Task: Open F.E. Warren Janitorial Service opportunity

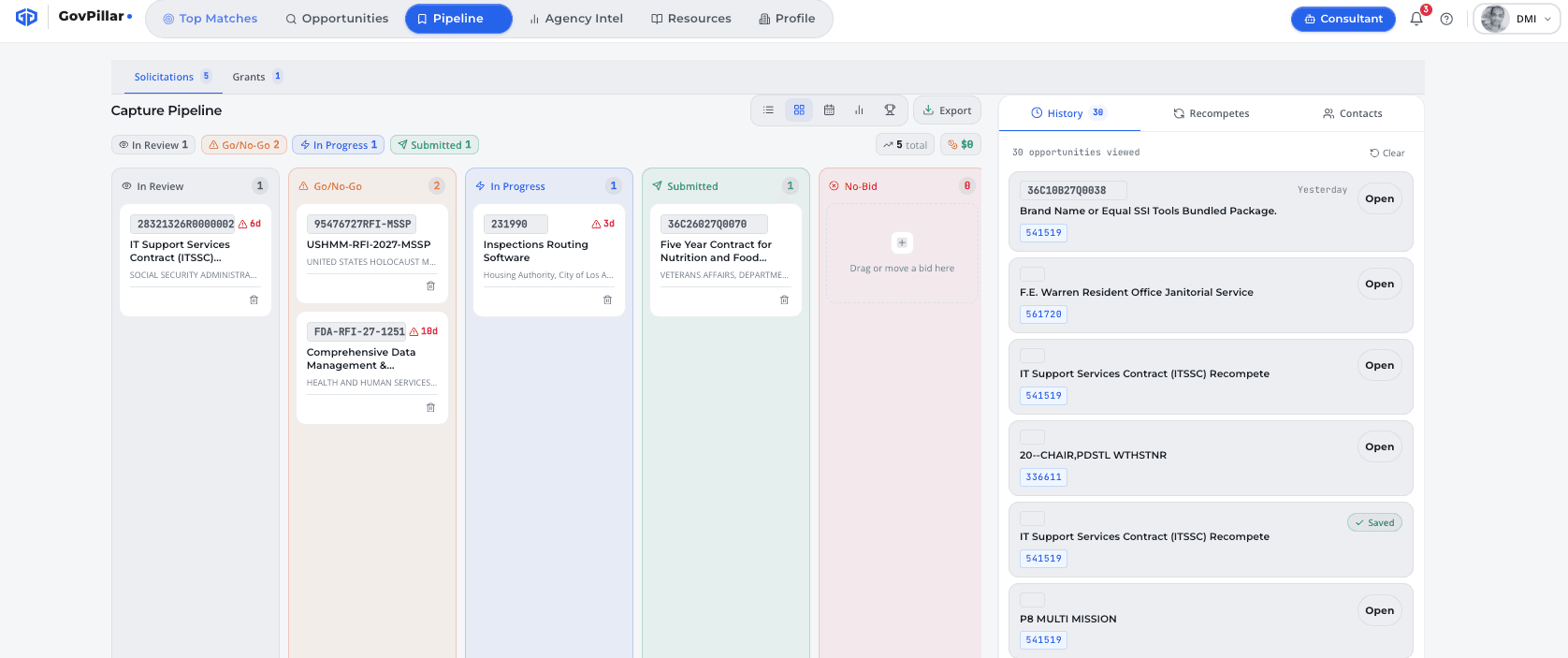Action: (x=1379, y=284)
